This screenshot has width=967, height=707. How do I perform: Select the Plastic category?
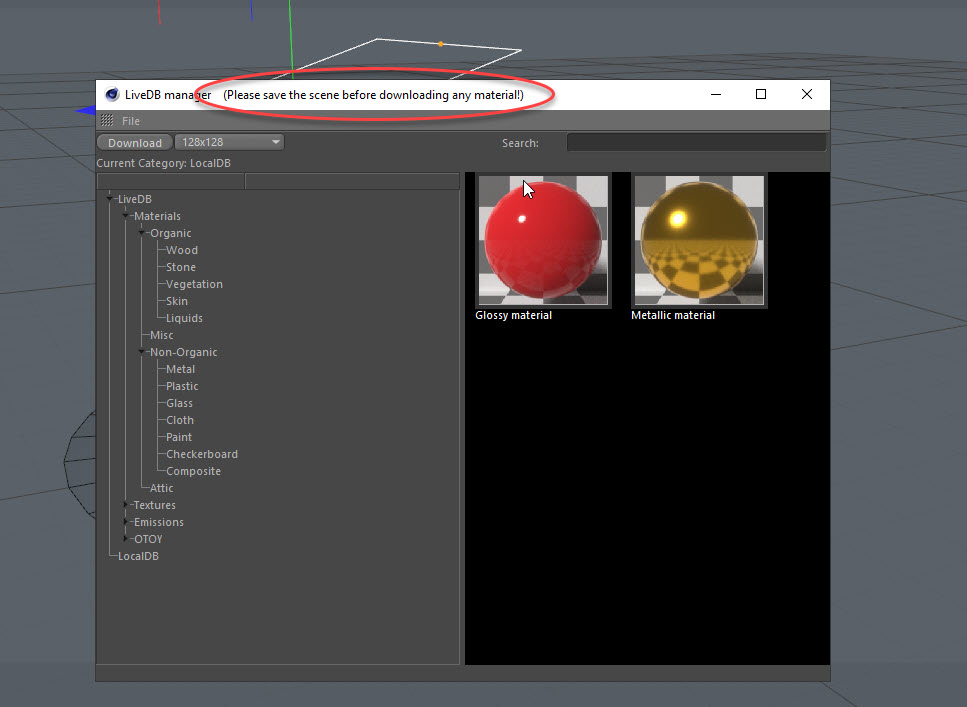[x=182, y=386]
